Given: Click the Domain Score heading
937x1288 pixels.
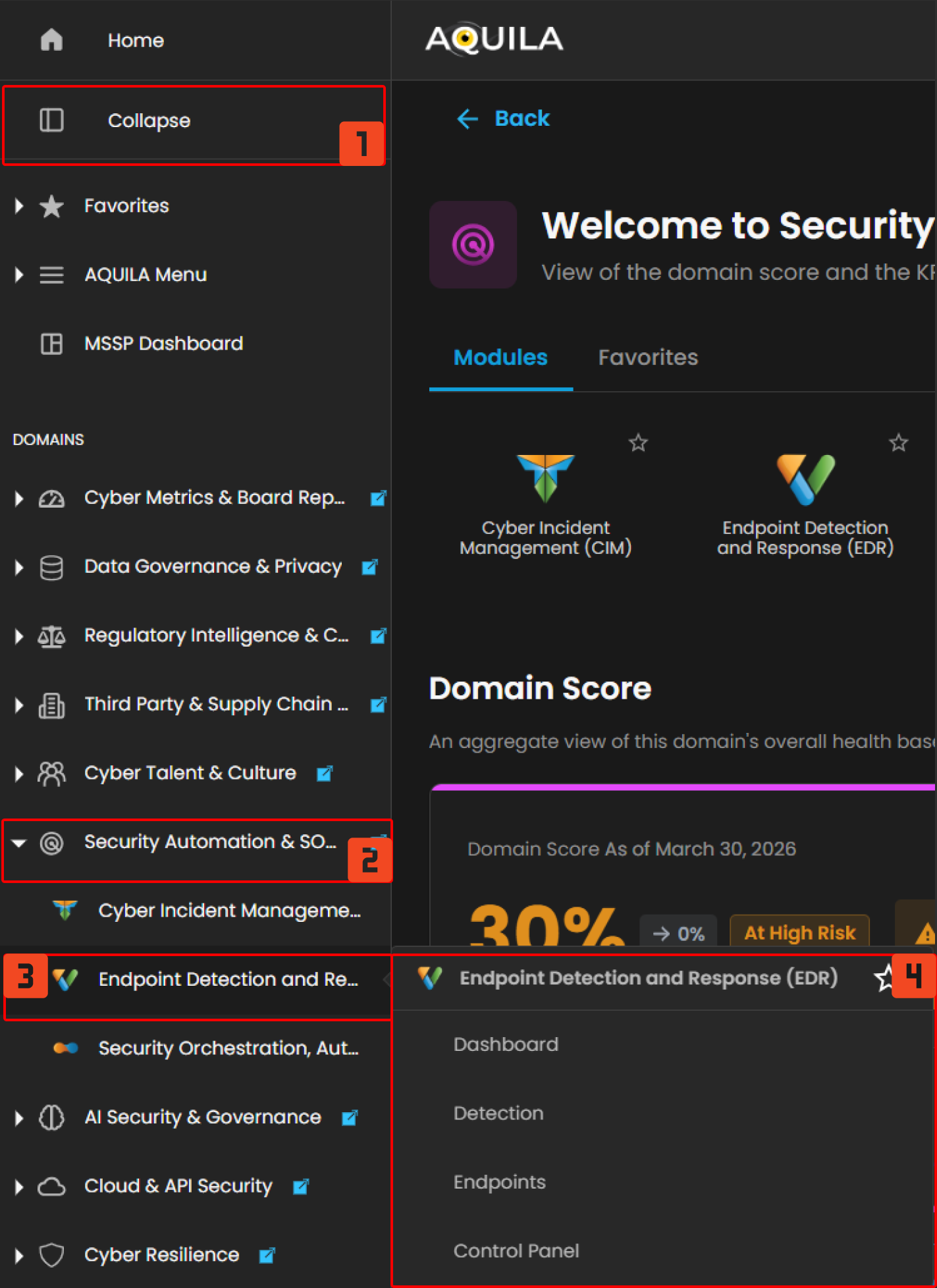Looking at the screenshot, I should (x=540, y=689).
